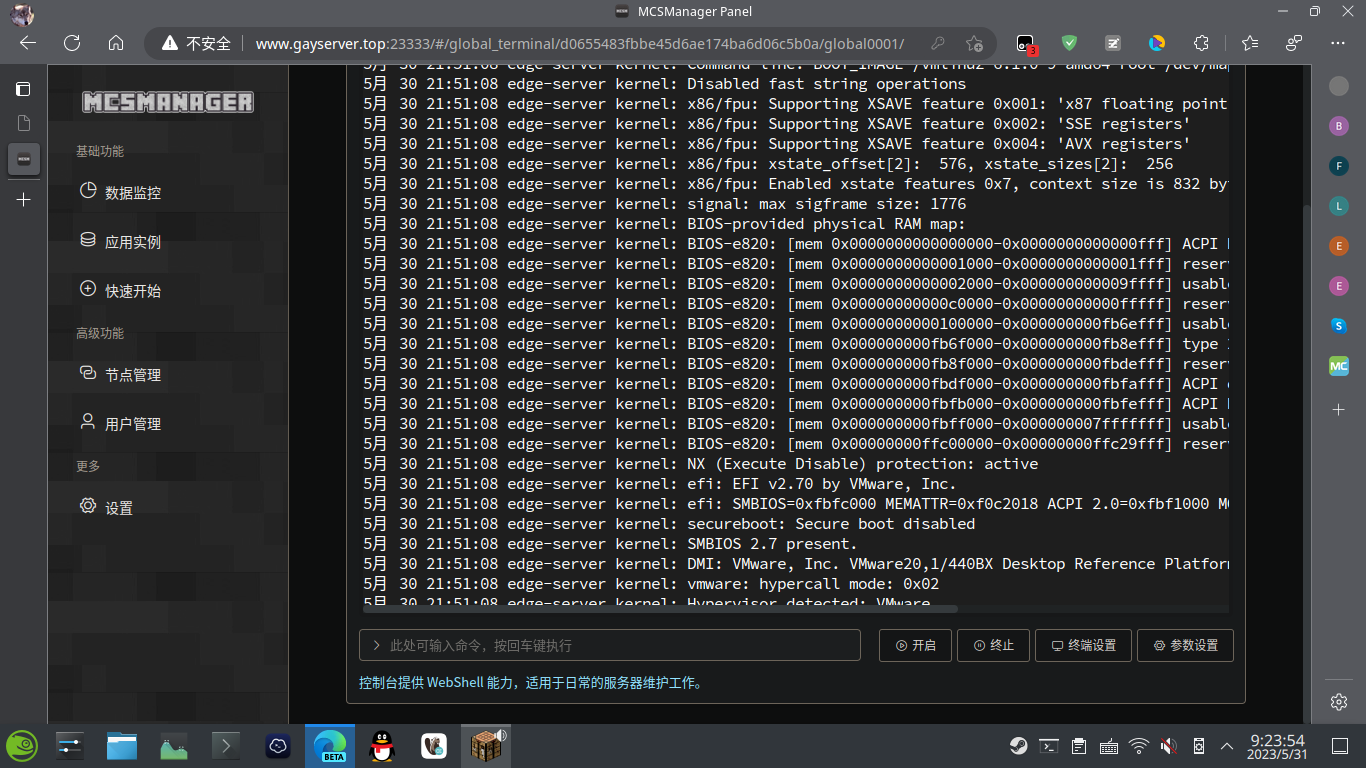
Task: Open 设置 from the sidebar
Action: 119,507
